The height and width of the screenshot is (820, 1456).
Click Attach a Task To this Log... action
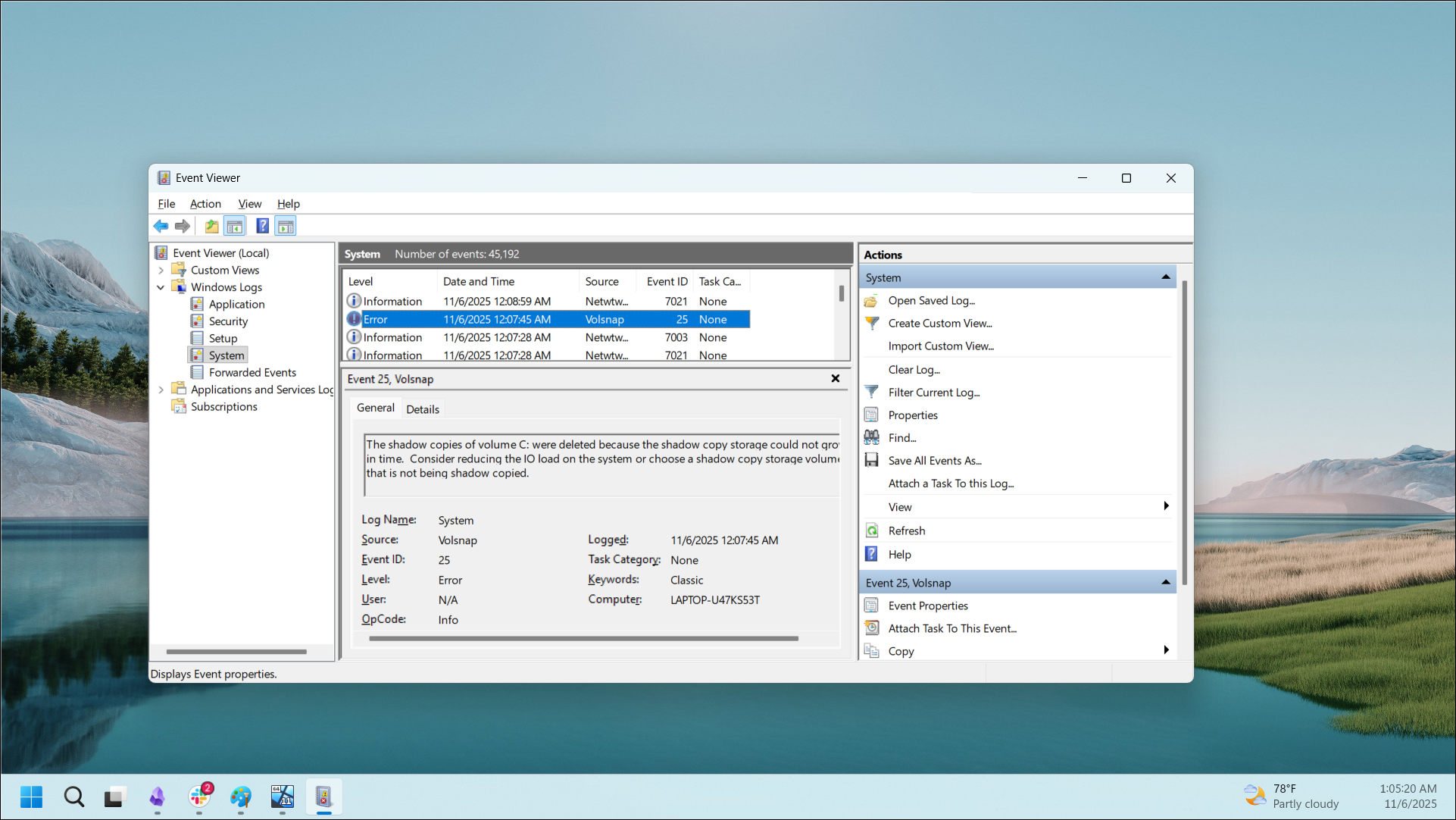pos(951,484)
